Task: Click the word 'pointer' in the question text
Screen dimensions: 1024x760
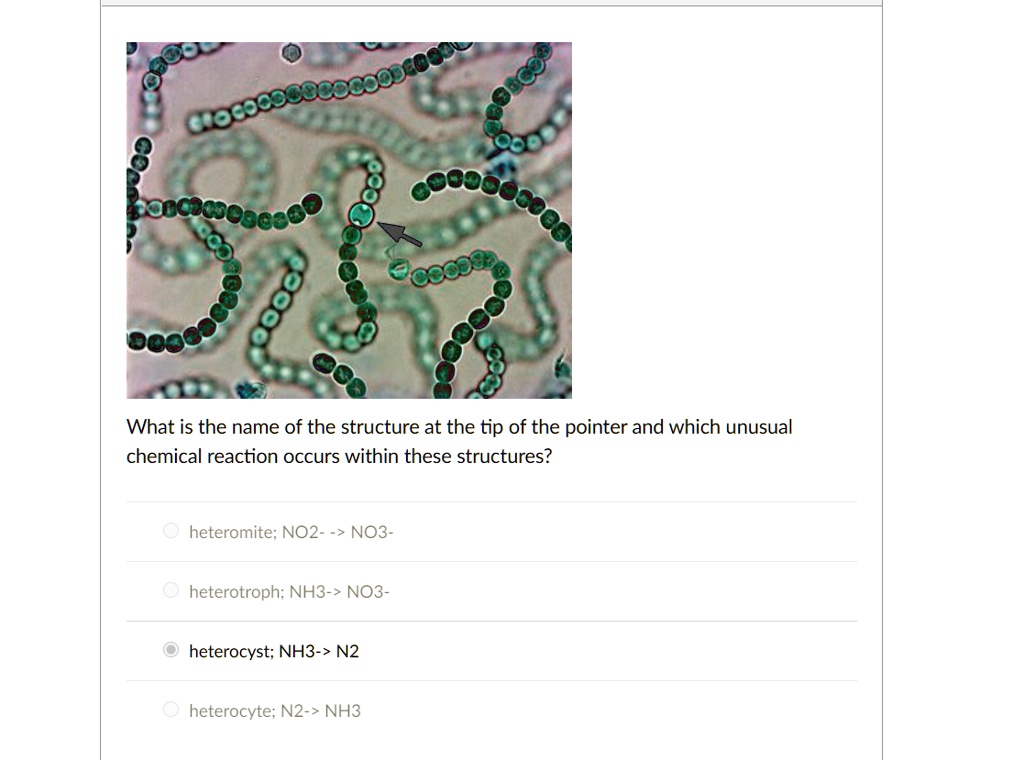Action: [x=596, y=427]
